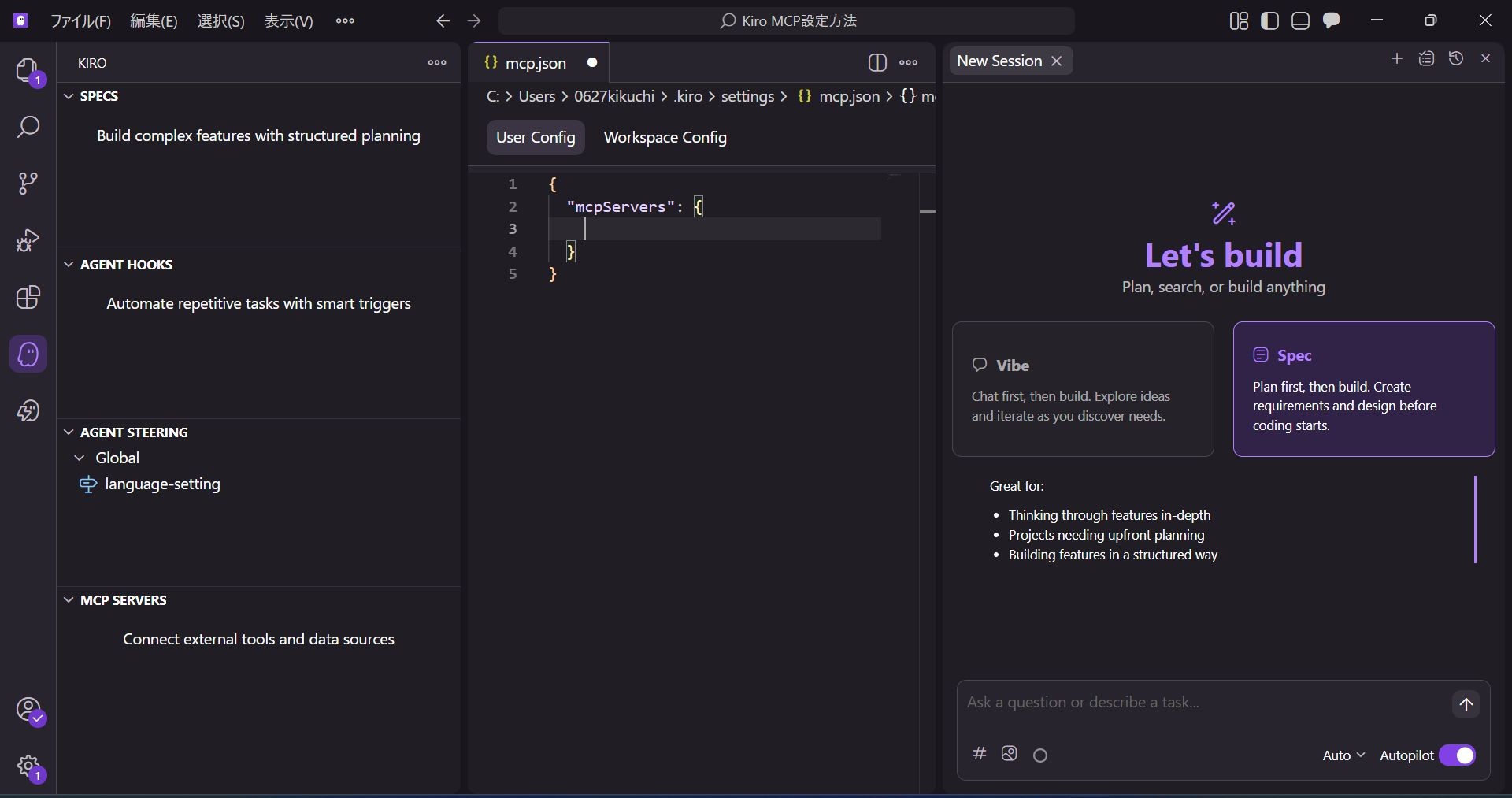Collapse the Global steering folder
1512x798 pixels.
coord(80,458)
